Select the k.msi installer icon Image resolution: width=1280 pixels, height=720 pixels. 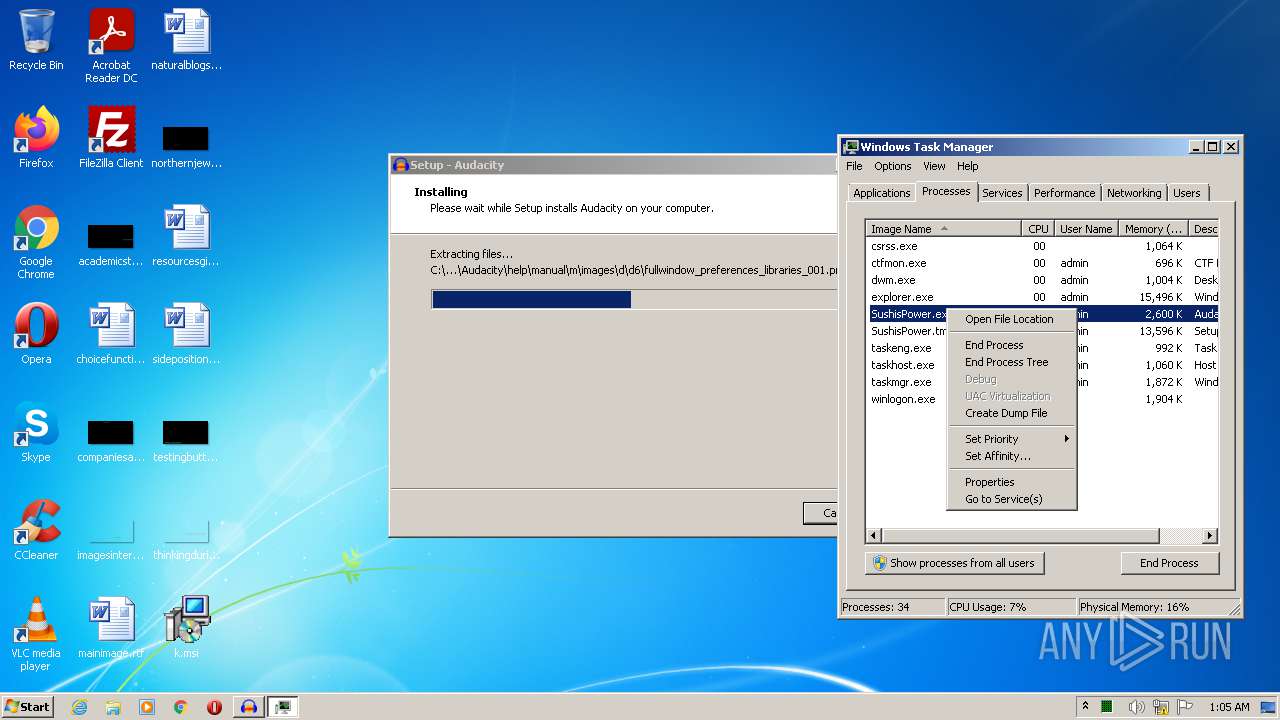(x=186, y=628)
